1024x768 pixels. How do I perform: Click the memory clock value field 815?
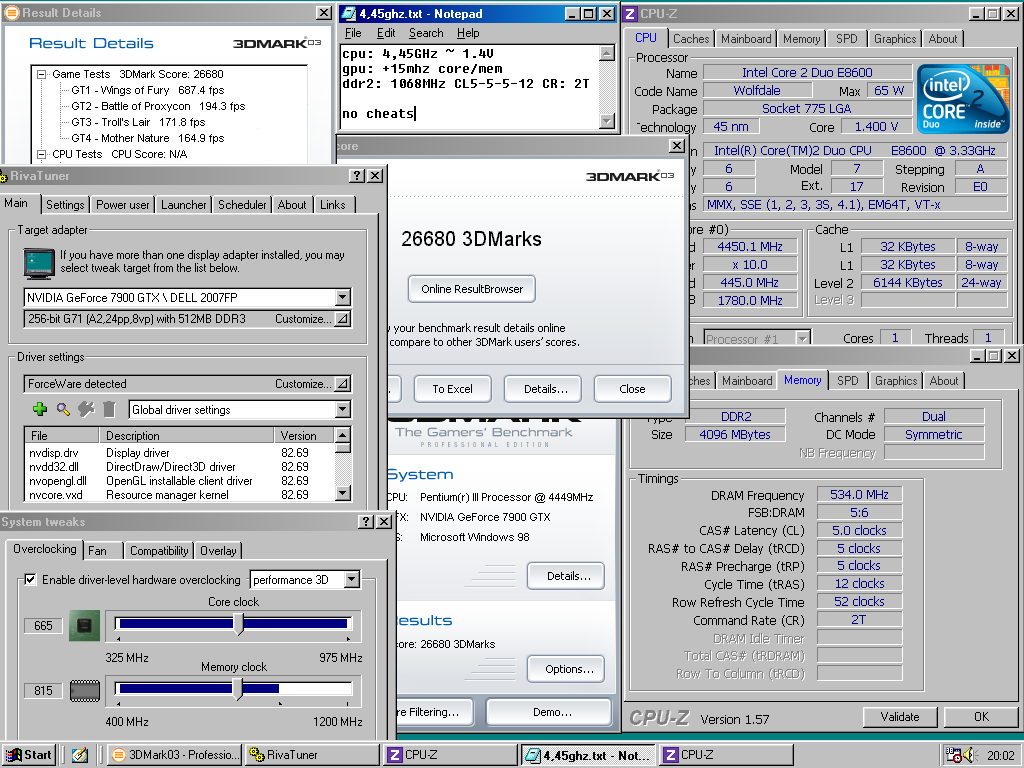click(43, 691)
